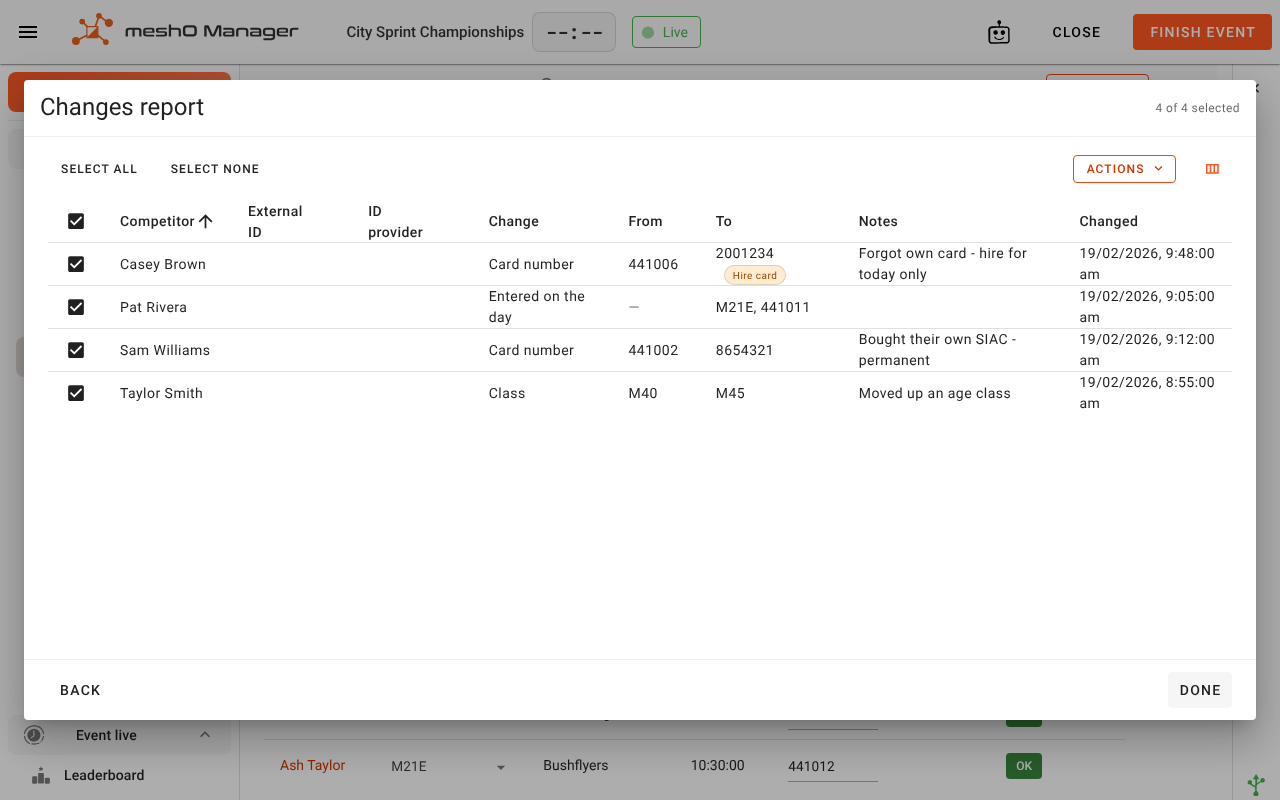
Task: Collapse the Event live section chevron
Action: (205, 735)
